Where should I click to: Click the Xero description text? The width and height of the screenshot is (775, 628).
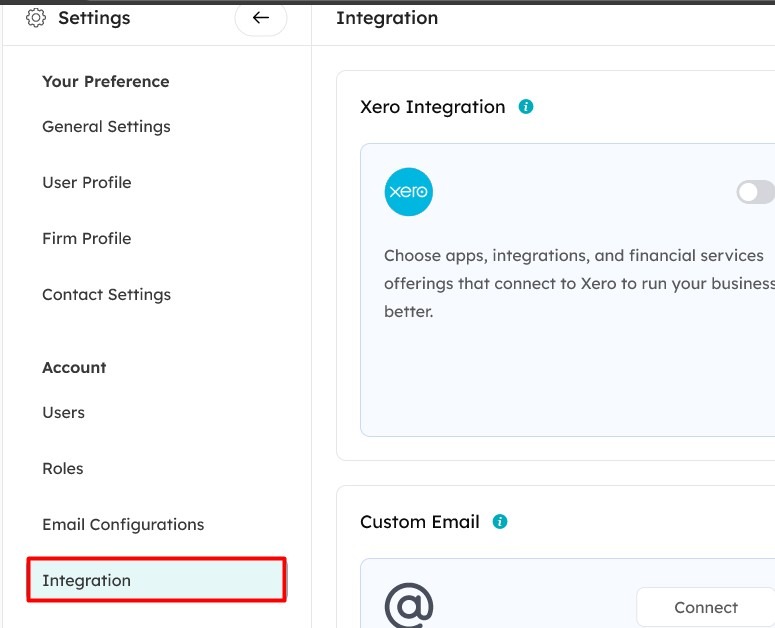pyautogui.click(x=579, y=284)
